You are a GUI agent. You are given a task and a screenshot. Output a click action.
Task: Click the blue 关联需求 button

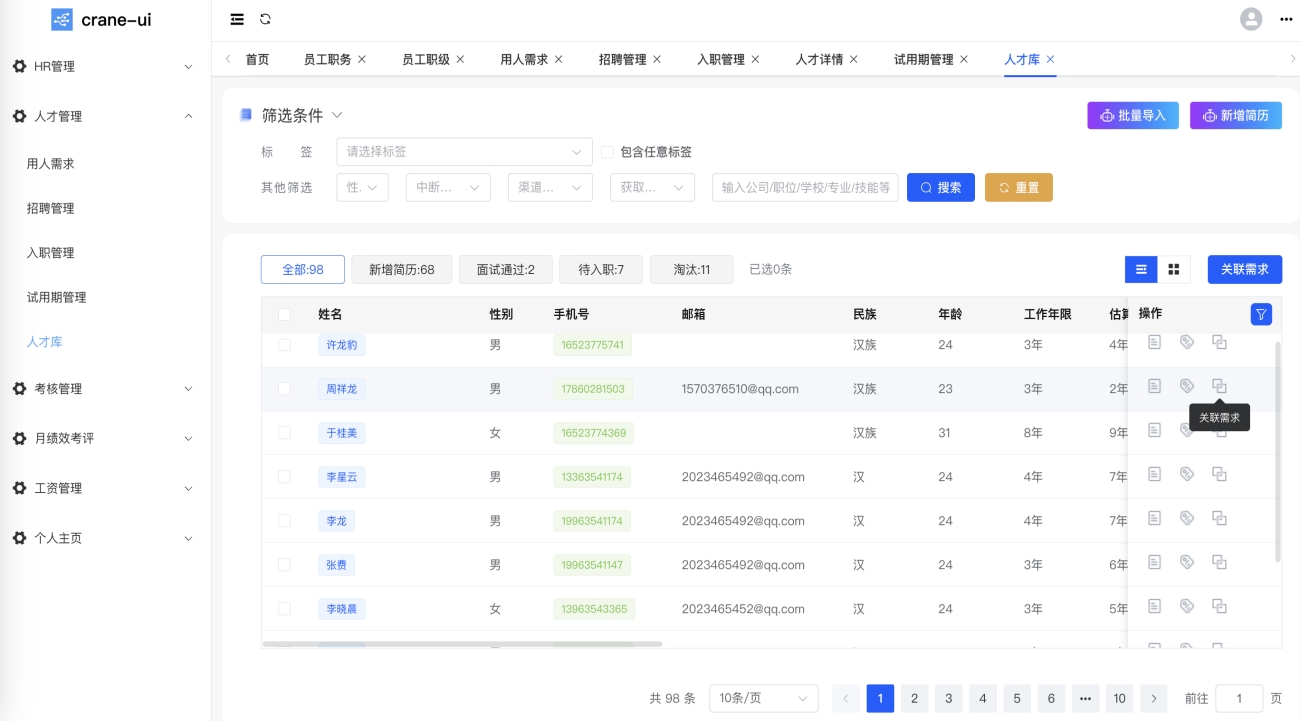(1245, 269)
